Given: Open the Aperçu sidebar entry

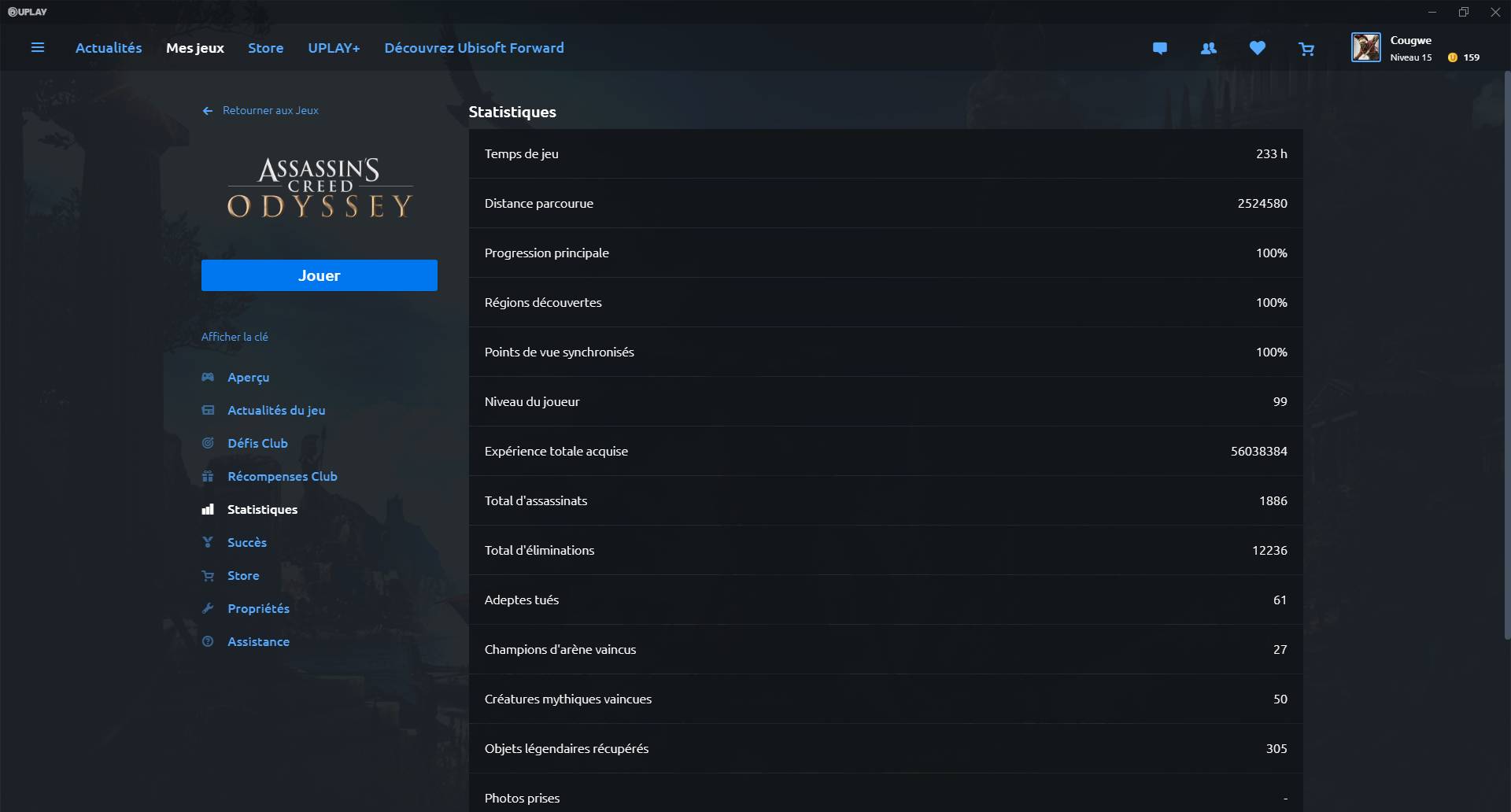Looking at the screenshot, I should pyautogui.click(x=249, y=378).
